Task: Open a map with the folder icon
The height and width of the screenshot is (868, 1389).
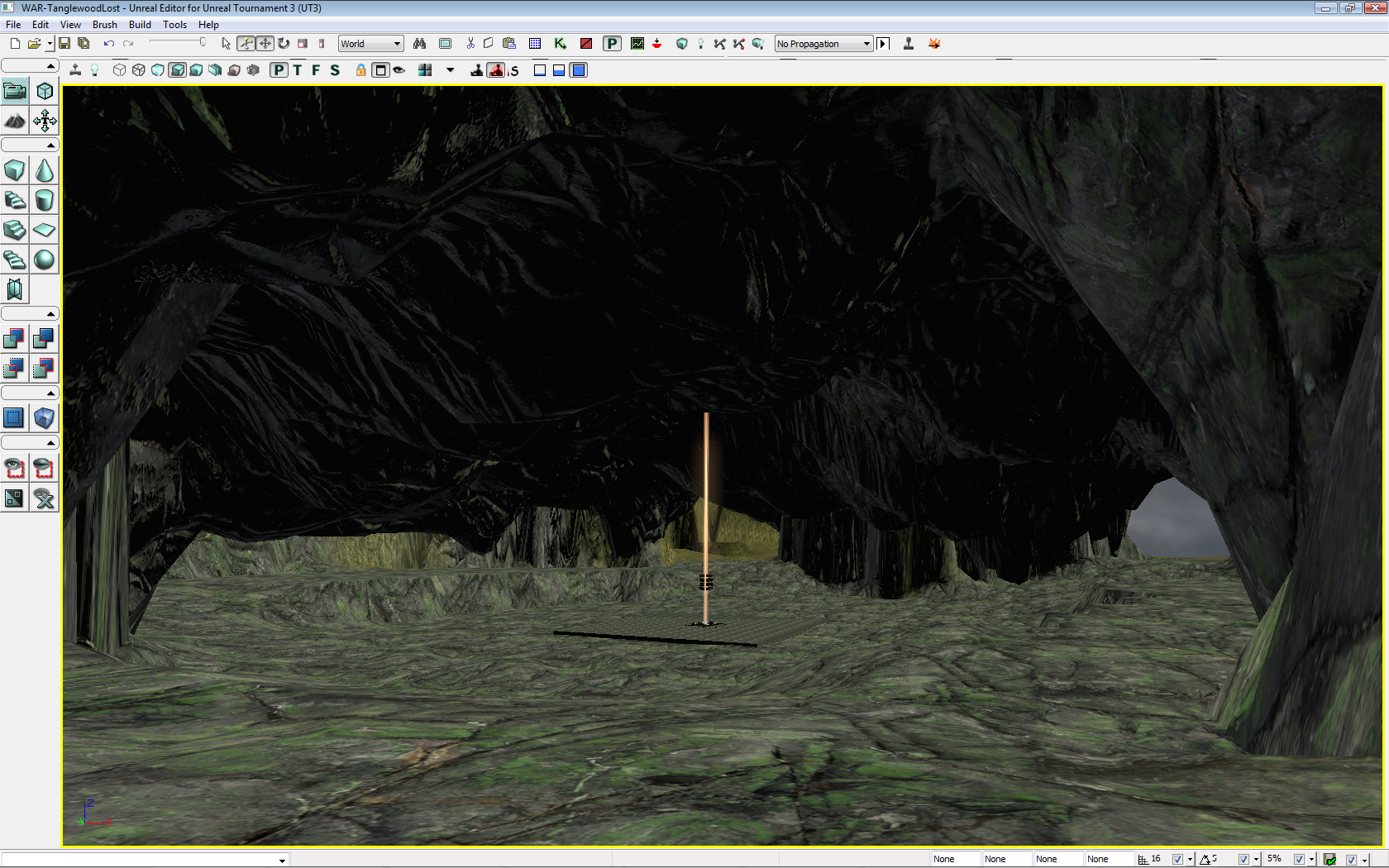Action: click(34, 44)
